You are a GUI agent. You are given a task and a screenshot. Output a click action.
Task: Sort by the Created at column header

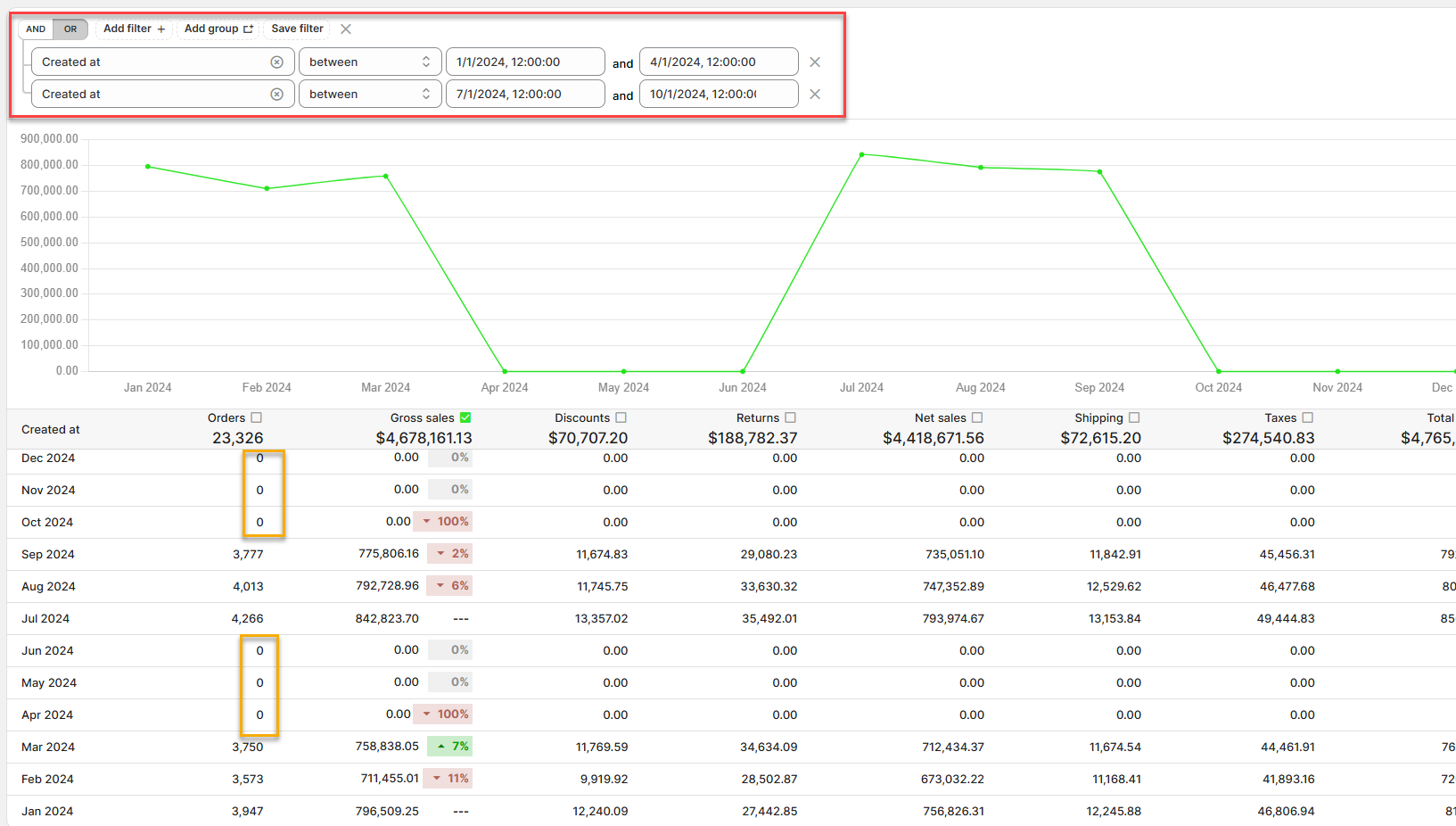click(51, 430)
